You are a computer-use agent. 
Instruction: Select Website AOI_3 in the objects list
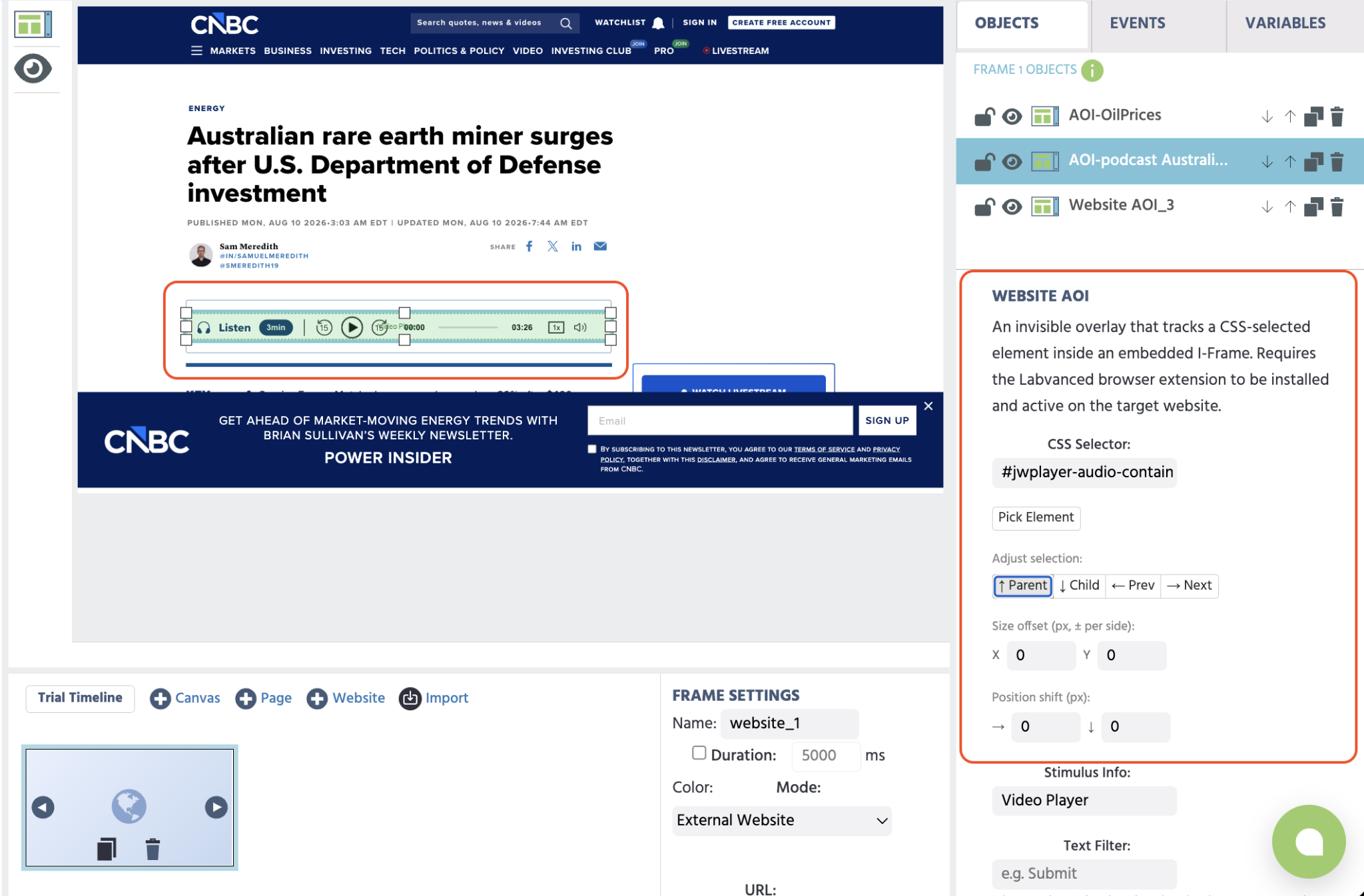1122,205
